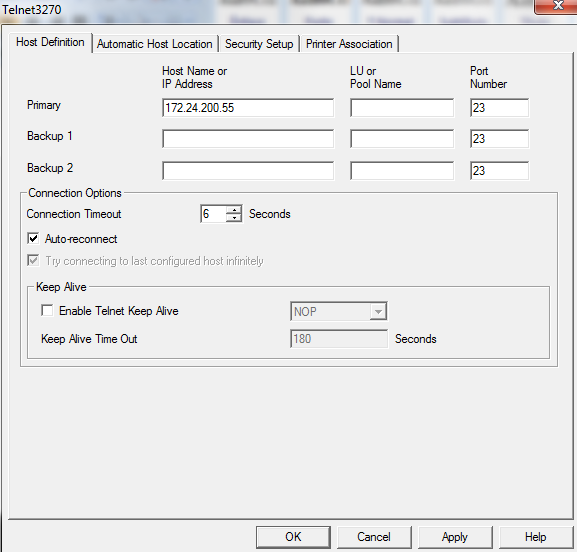Click the Primary host IP address field
Screen dimensions: 577x552
coord(248,108)
